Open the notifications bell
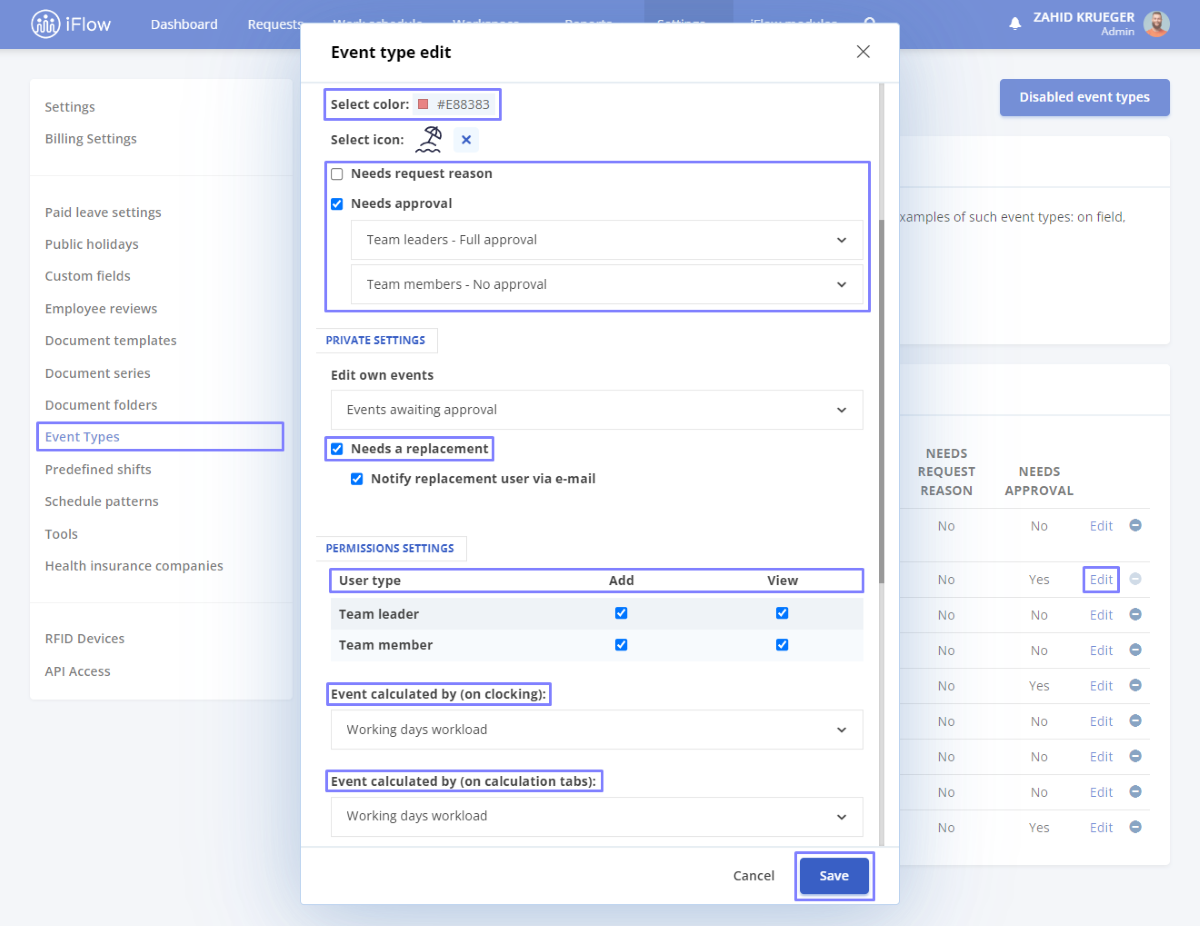The height and width of the screenshot is (926, 1200). (x=1015, y=23)
